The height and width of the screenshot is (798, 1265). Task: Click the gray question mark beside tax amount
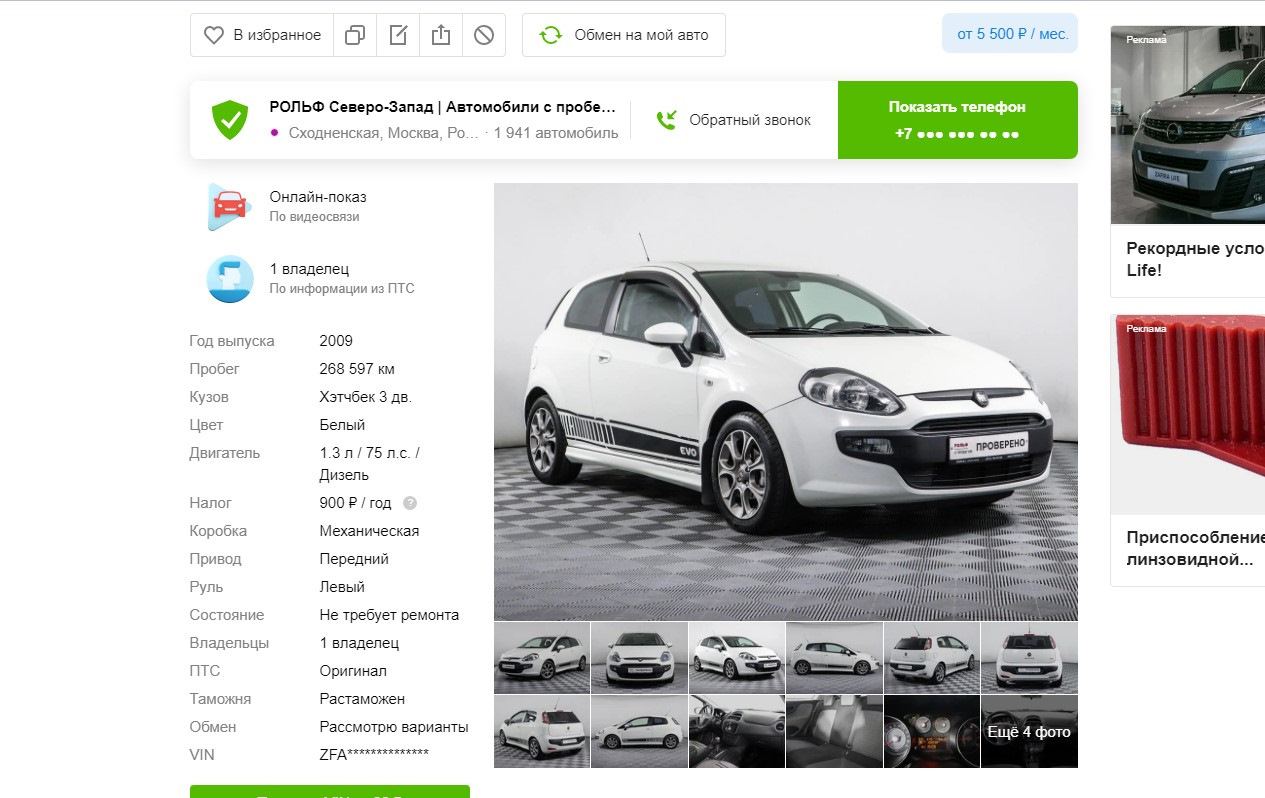[410, 503]
